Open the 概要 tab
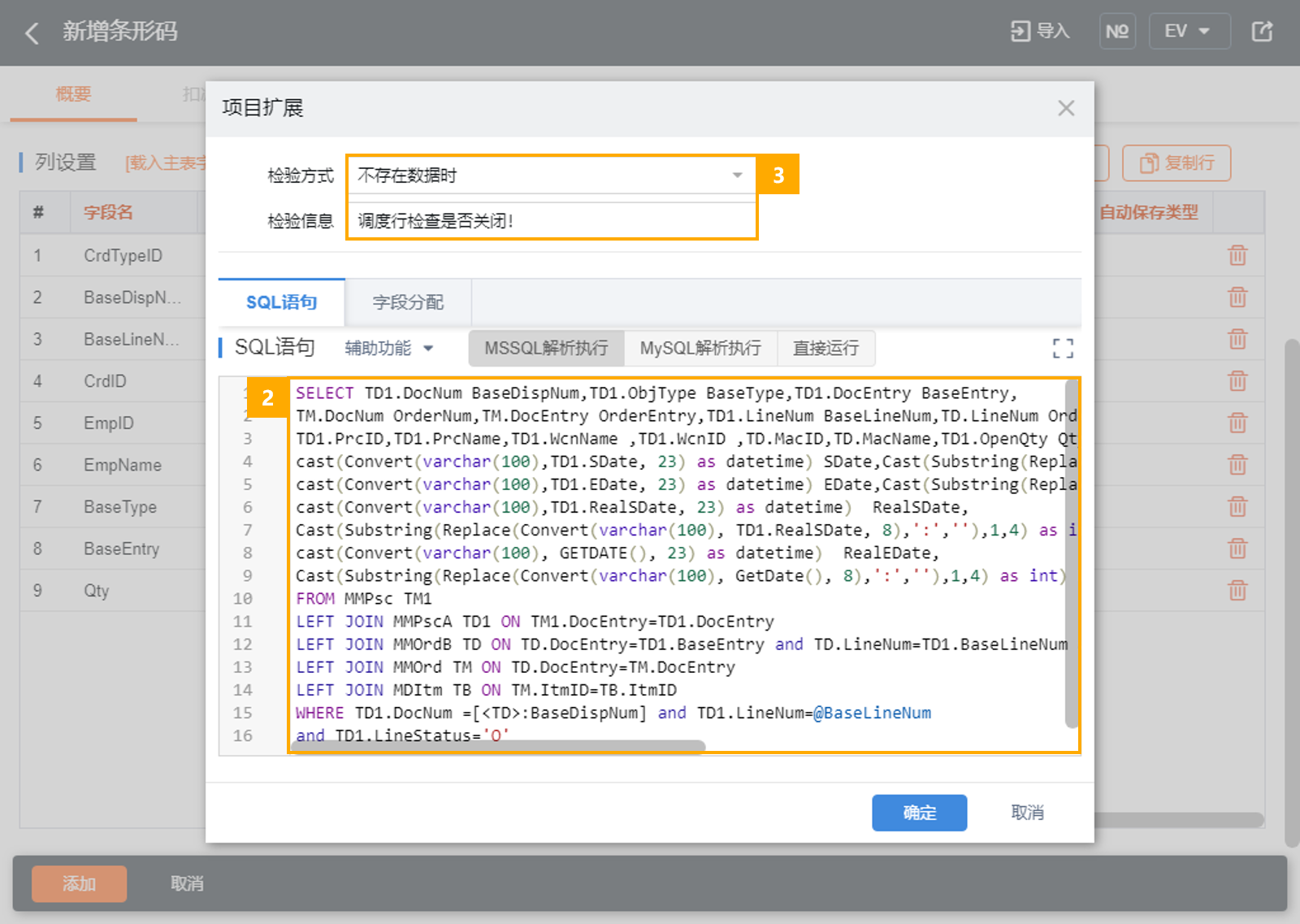 click(x=73, y=94)
